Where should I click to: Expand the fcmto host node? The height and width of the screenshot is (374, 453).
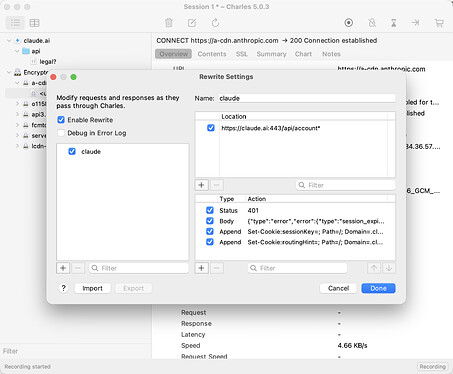pyautogui.click(x=17, y=125)
